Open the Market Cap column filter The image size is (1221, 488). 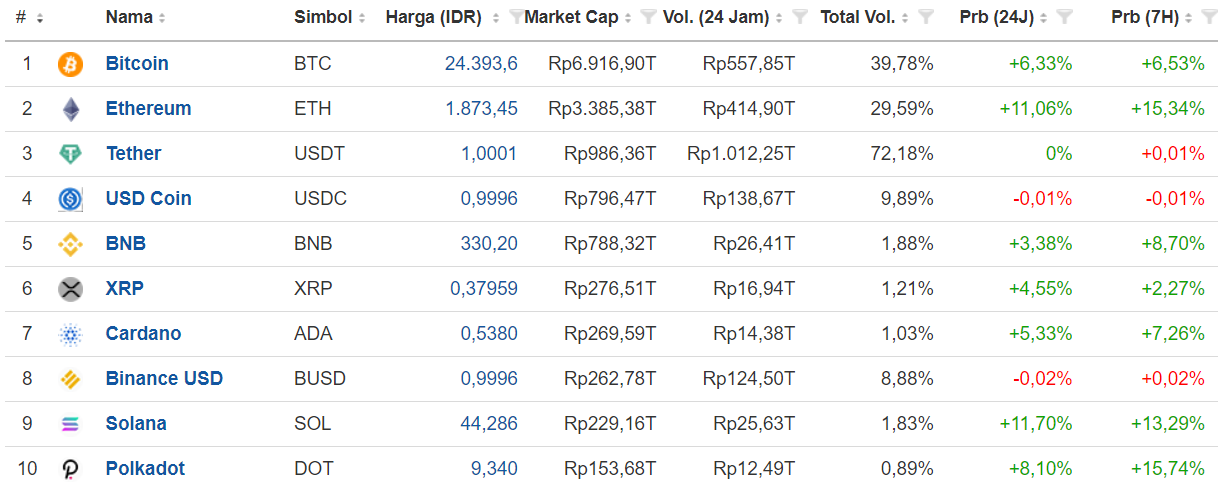tap(648, 17)
